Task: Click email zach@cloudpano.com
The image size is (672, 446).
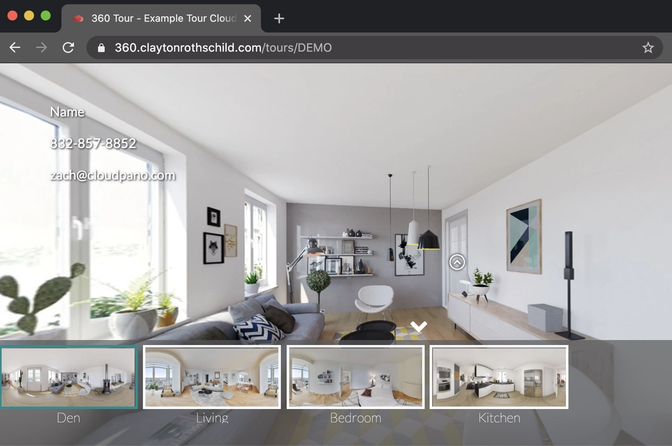Action: pos(113,176)
